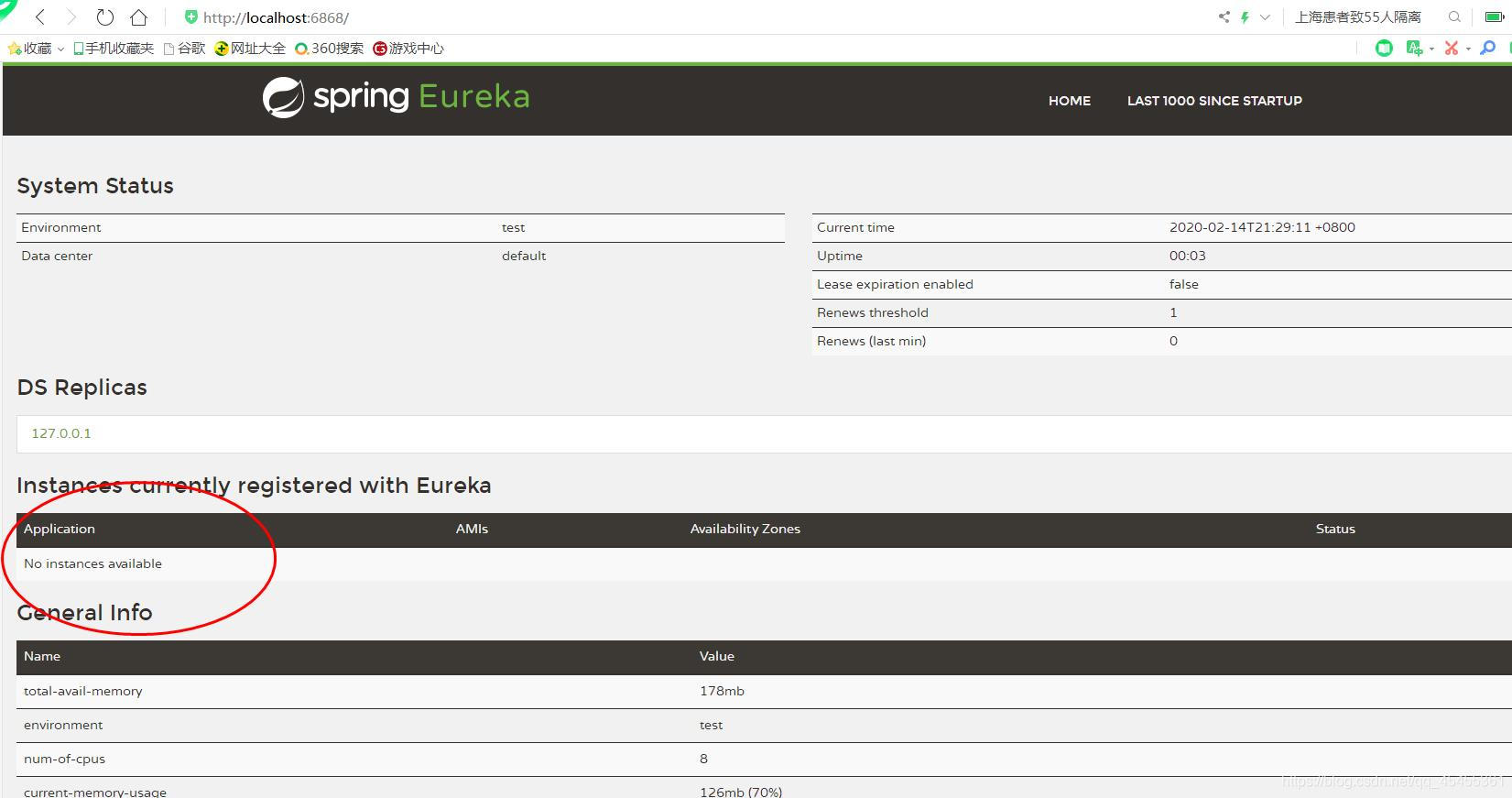Expand the translate extension dropdown arrow
This screenshot has height=798, width=1512.
point(1431,49)
